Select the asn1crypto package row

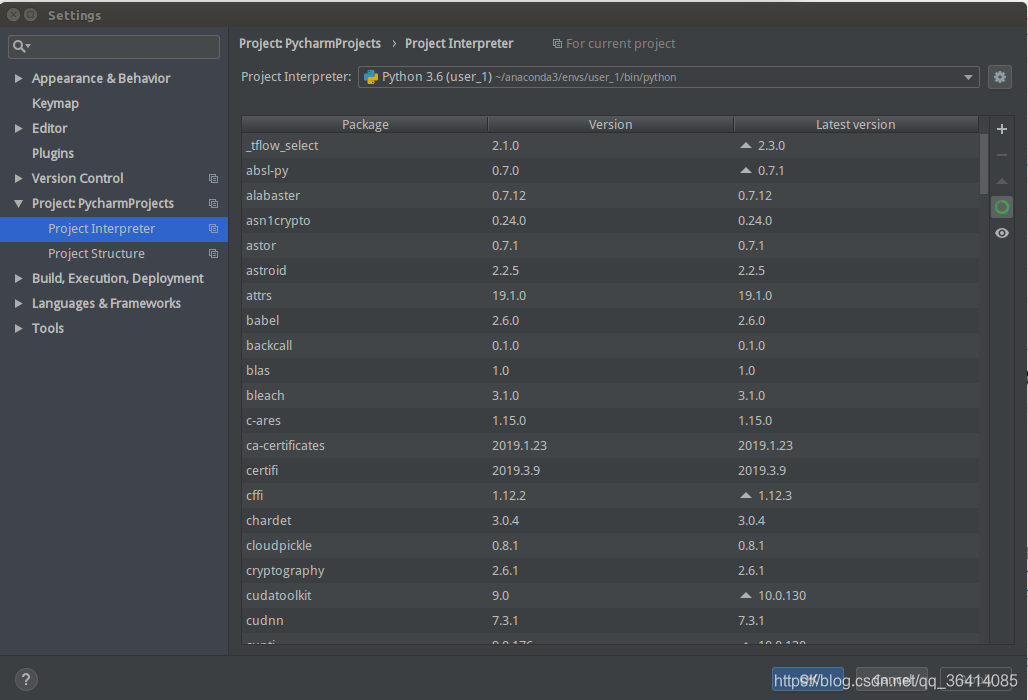tap(610, 220)
